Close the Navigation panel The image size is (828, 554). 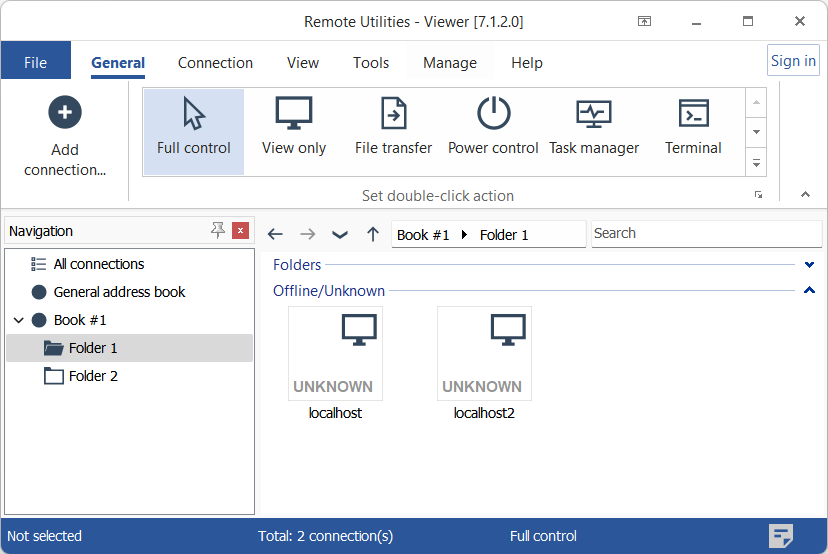pos(240,231)
